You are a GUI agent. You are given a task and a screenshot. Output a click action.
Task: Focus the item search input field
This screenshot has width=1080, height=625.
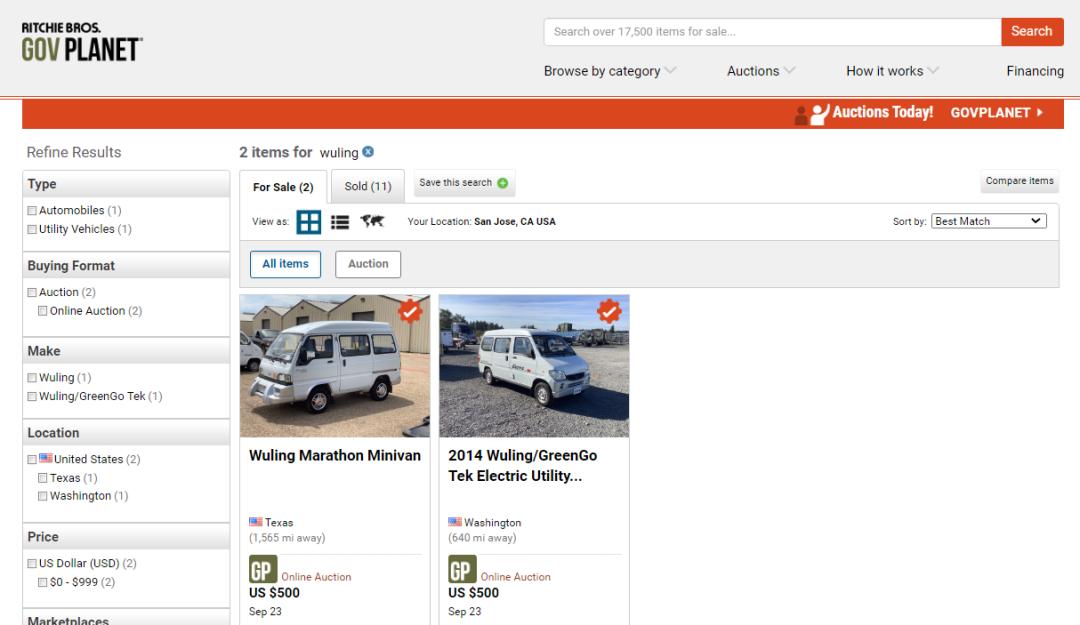(x=772, y=32)
